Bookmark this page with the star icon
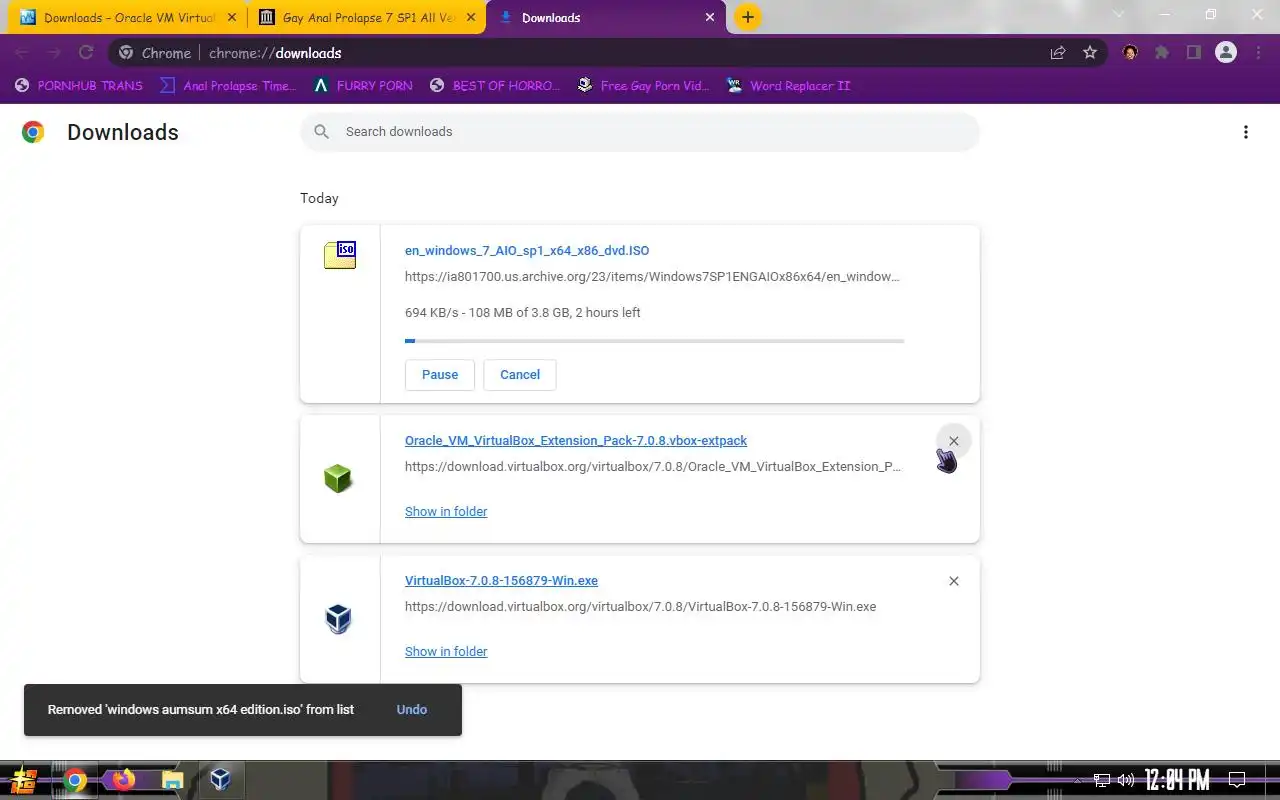The image size is (1280, 800). coord(1090,53)
